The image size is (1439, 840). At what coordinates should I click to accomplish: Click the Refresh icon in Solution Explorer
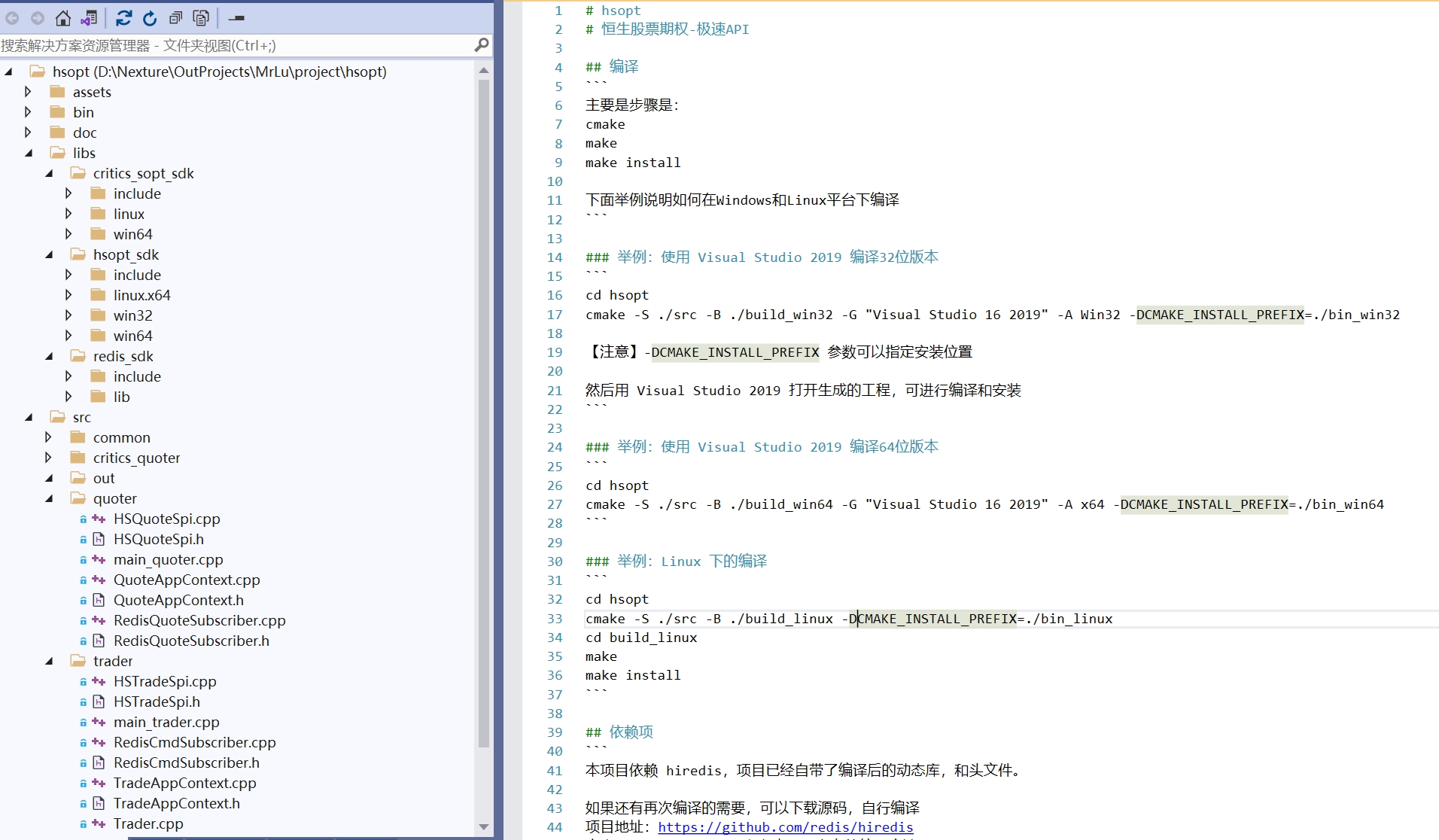[150, 18]
